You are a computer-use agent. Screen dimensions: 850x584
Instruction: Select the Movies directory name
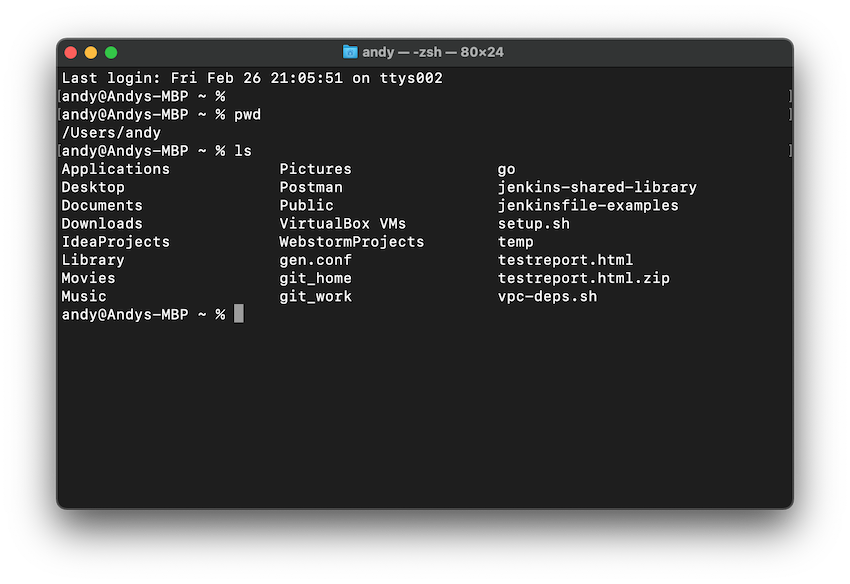click(88, 278)
